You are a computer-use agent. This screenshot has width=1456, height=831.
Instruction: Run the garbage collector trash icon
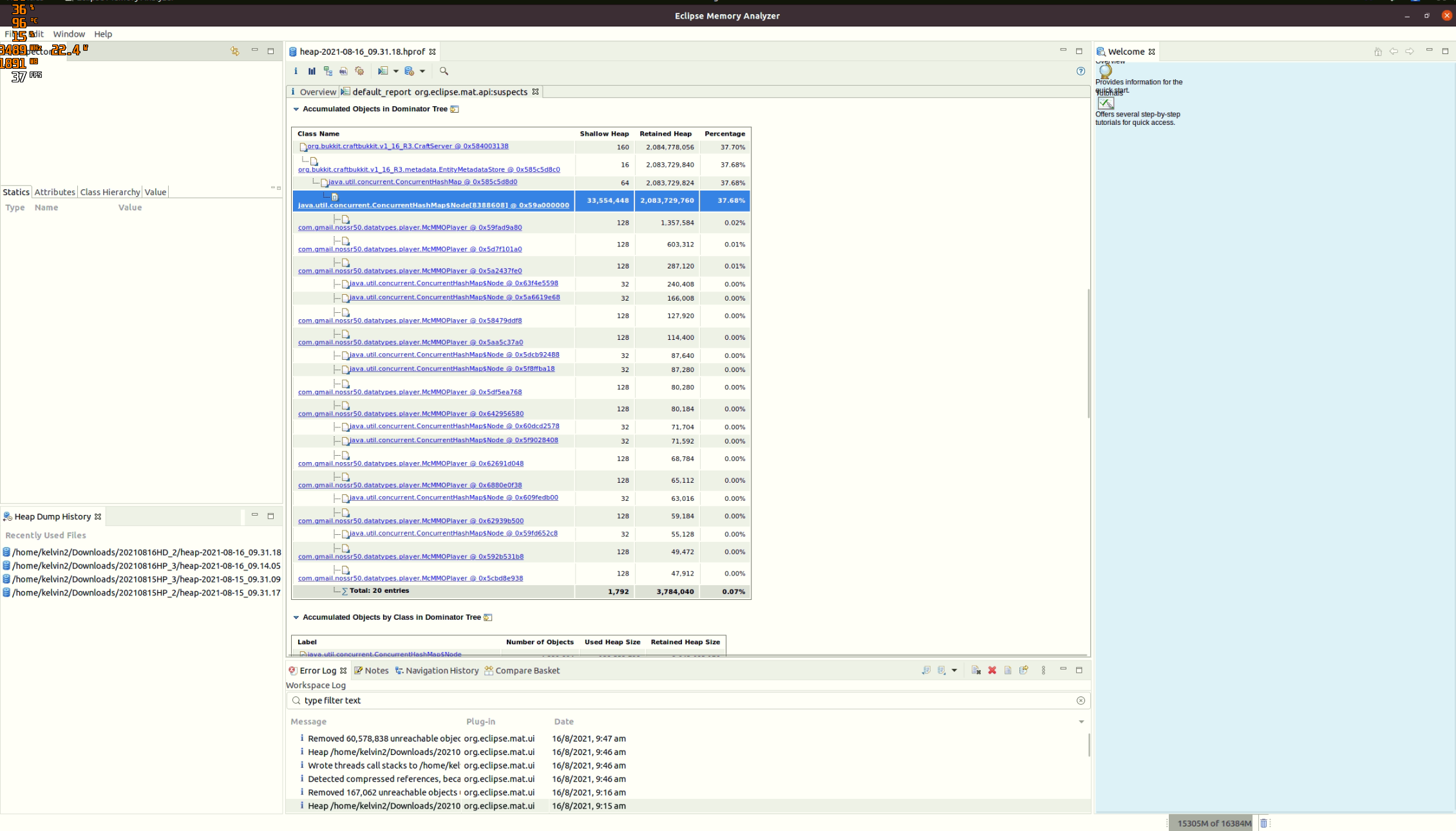tap(1263, 823)
